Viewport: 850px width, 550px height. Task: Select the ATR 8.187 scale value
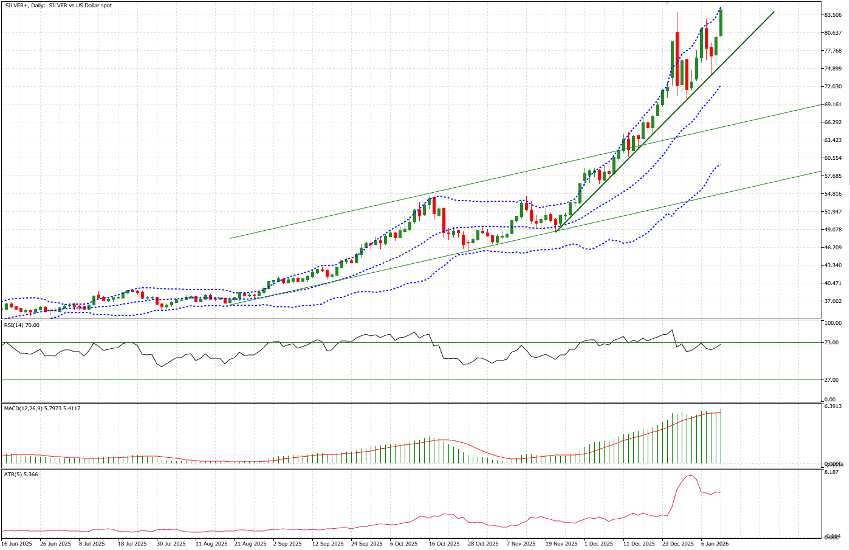pyautogui.click(x=832, y=473)
